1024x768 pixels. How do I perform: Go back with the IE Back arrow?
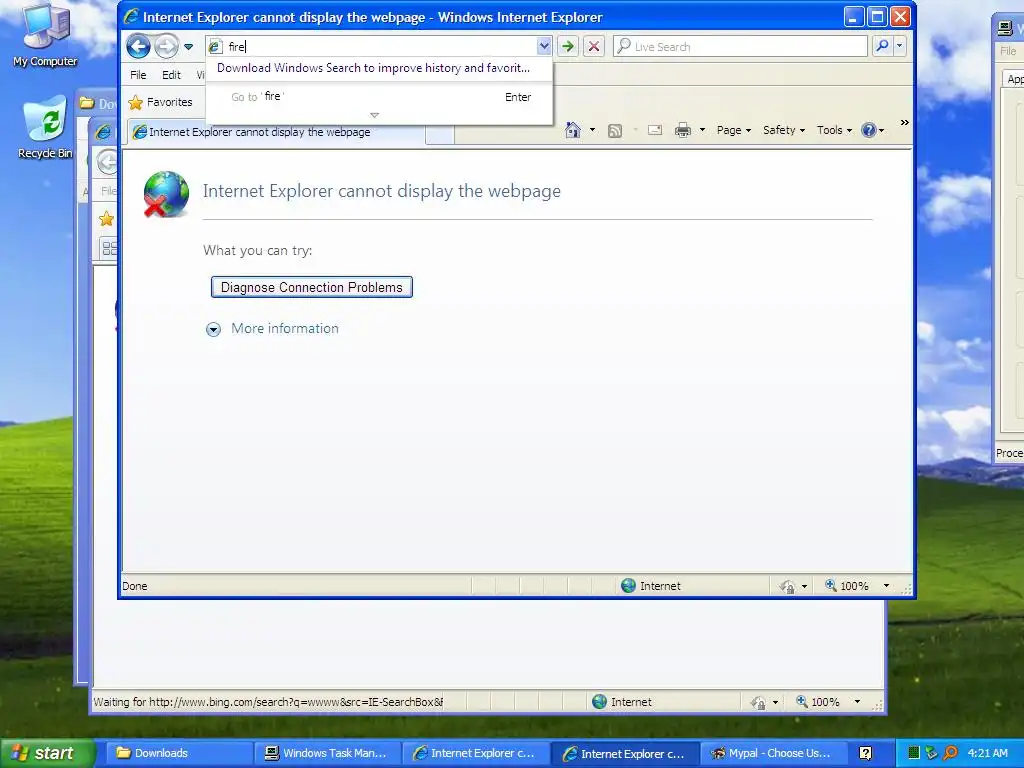click(138, 46)
